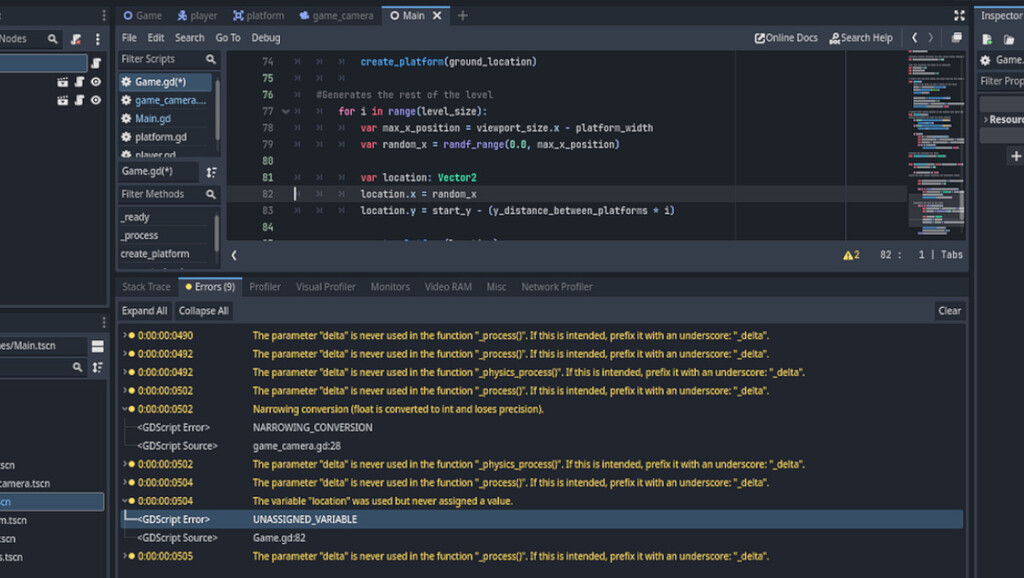Expand the first delta parameter error entry
This screenshot has height=578, width=1024.
point(125,335)
